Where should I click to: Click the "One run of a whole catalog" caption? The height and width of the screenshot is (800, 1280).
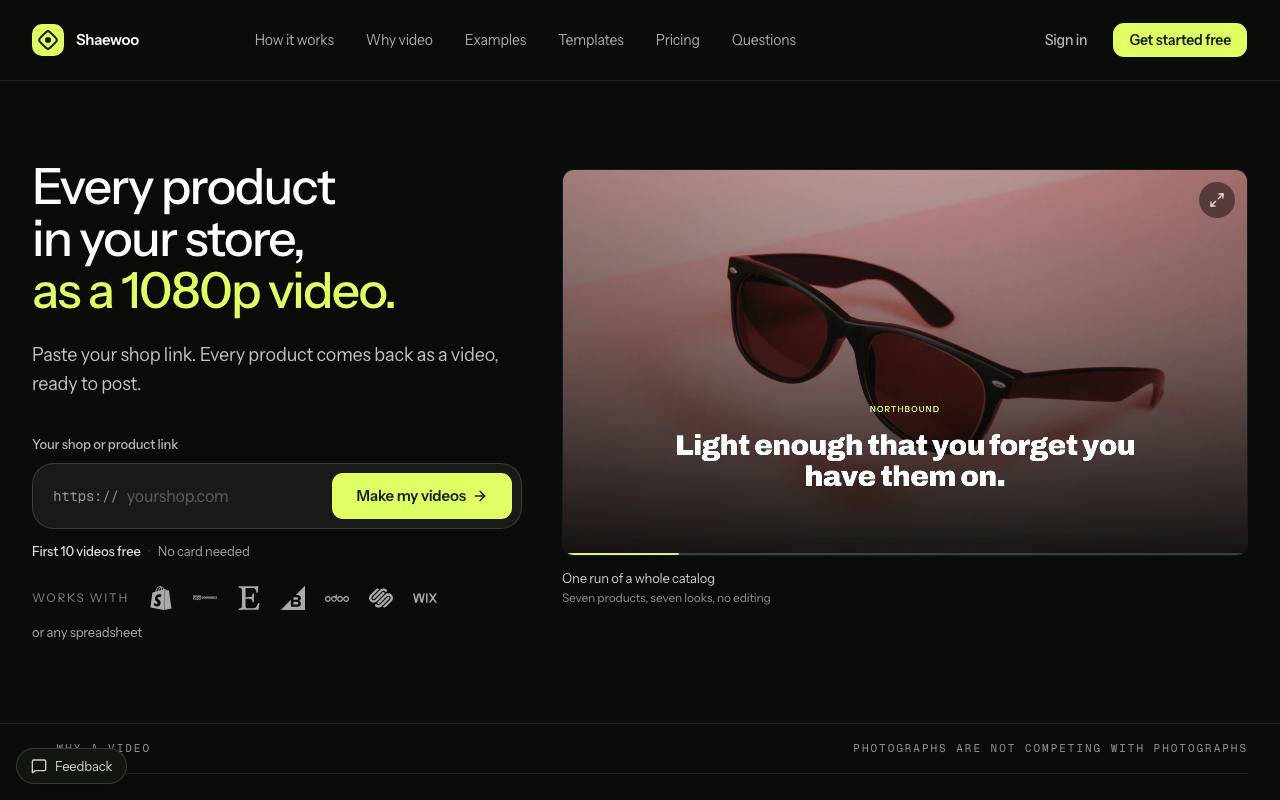click(x=638, y=578)
